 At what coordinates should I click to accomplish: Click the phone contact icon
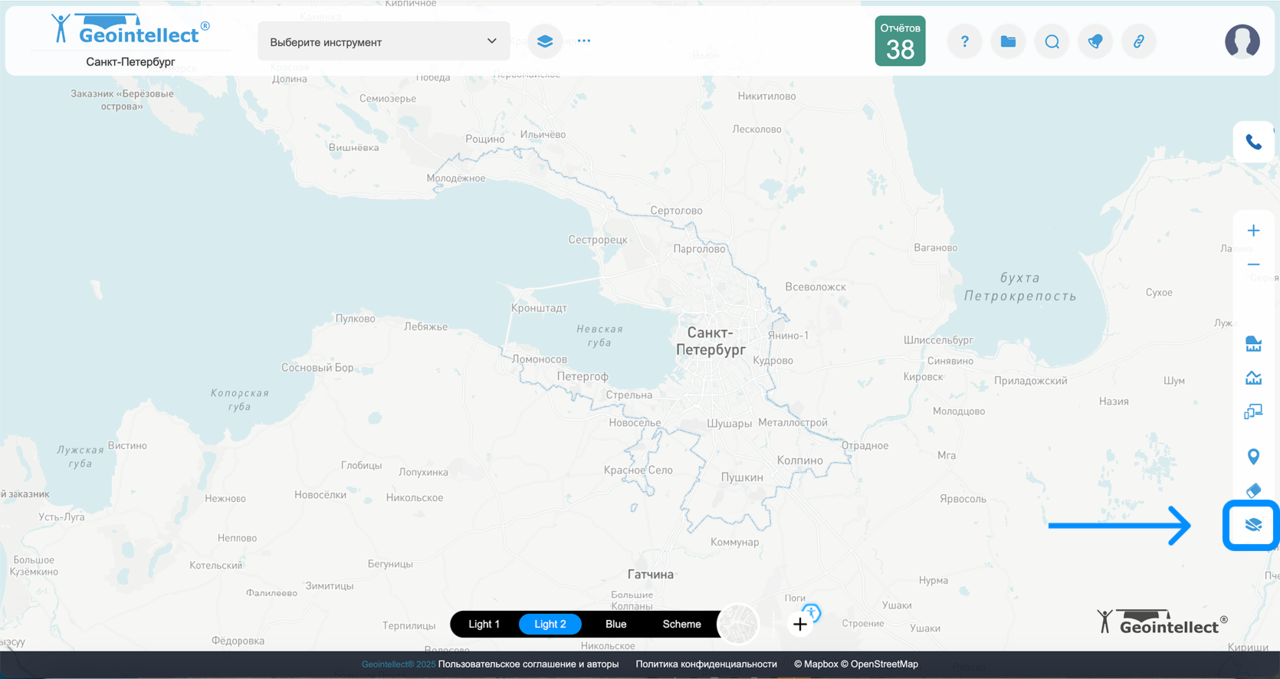point(1253,142)
